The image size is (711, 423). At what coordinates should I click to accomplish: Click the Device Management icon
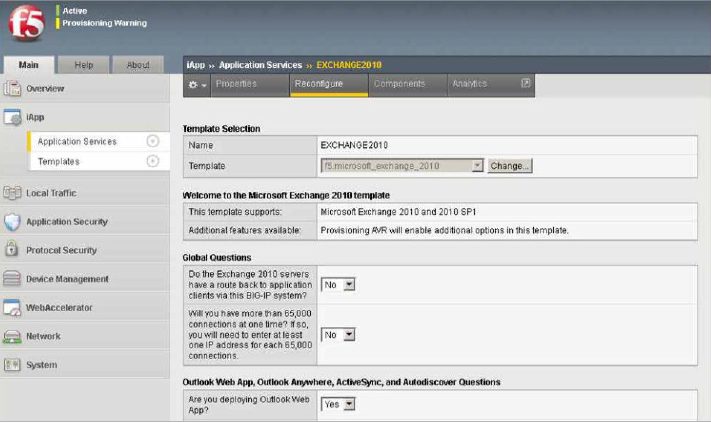(12, 278)
